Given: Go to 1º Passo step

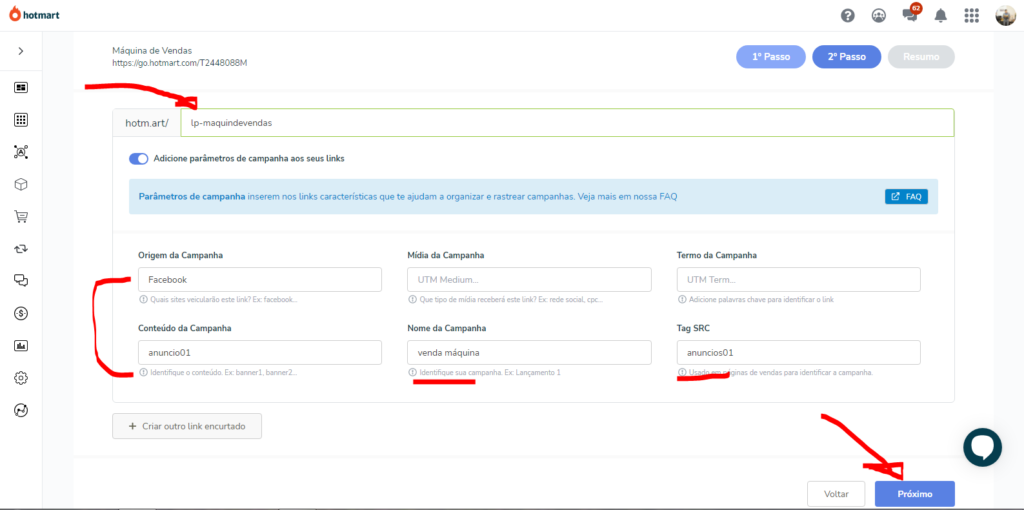Looking at the screenshot, I should pyautogui.click(x=771, y=57).
